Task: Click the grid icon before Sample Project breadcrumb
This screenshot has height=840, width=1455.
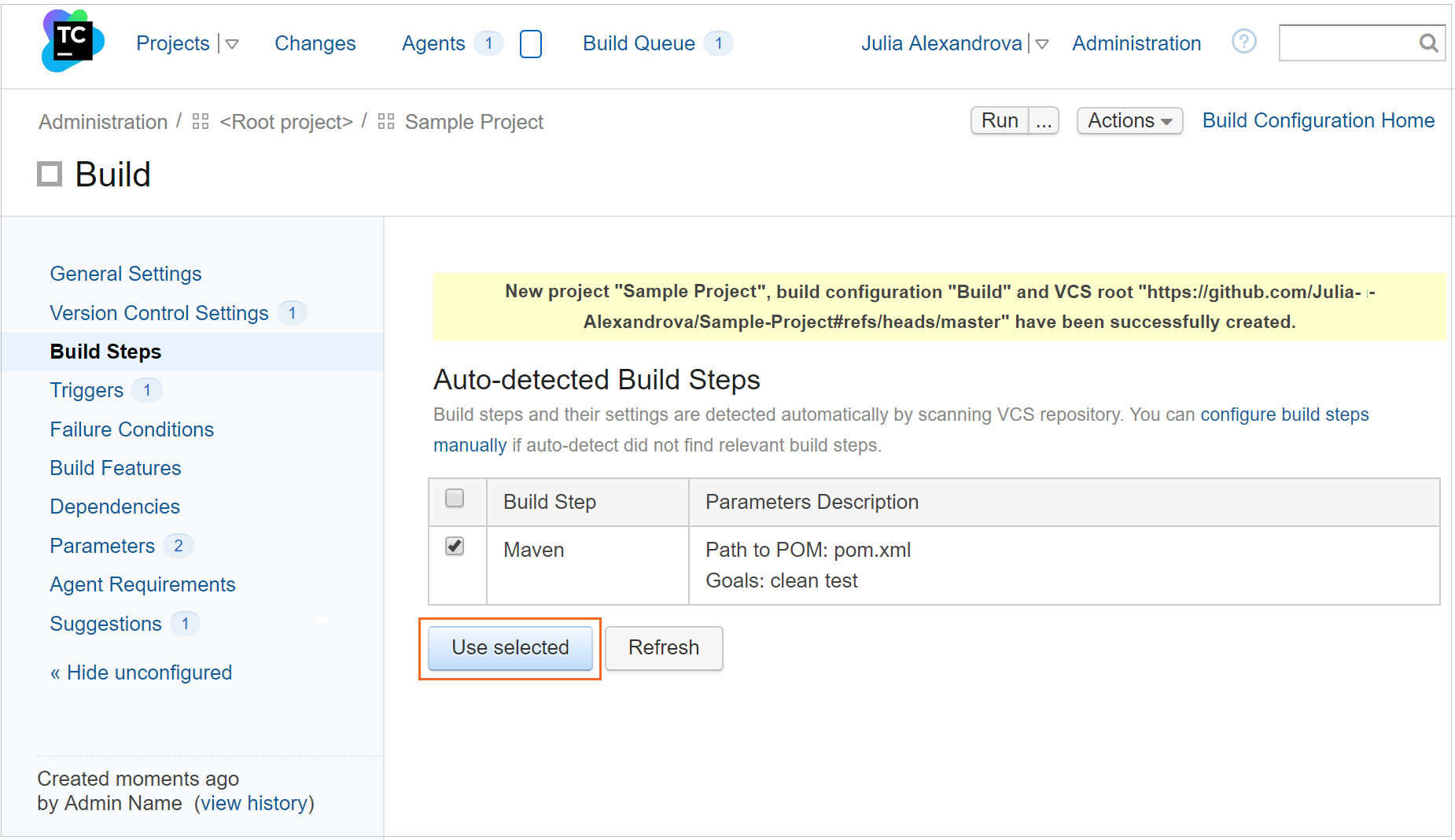Action: click(x=385, y=121)
